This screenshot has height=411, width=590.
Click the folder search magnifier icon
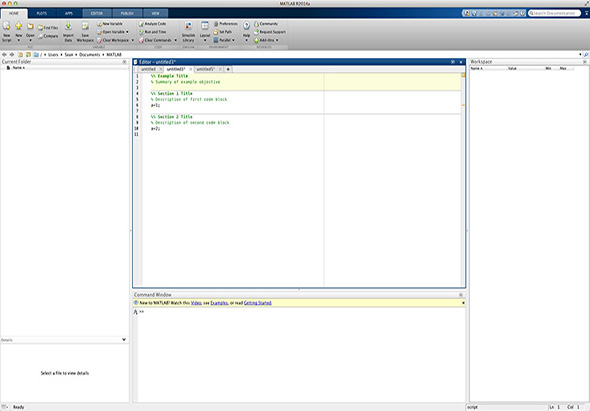(x=586, y=55)
